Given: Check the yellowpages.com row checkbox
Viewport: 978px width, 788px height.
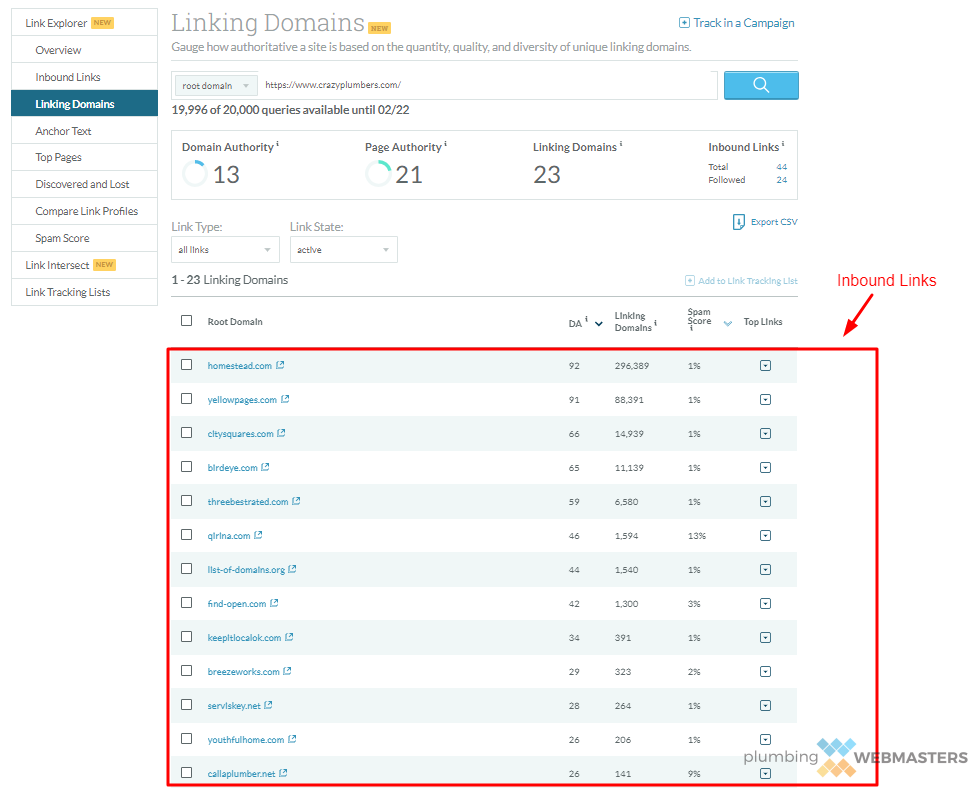Looking at the screenshot, I should 186,398.
